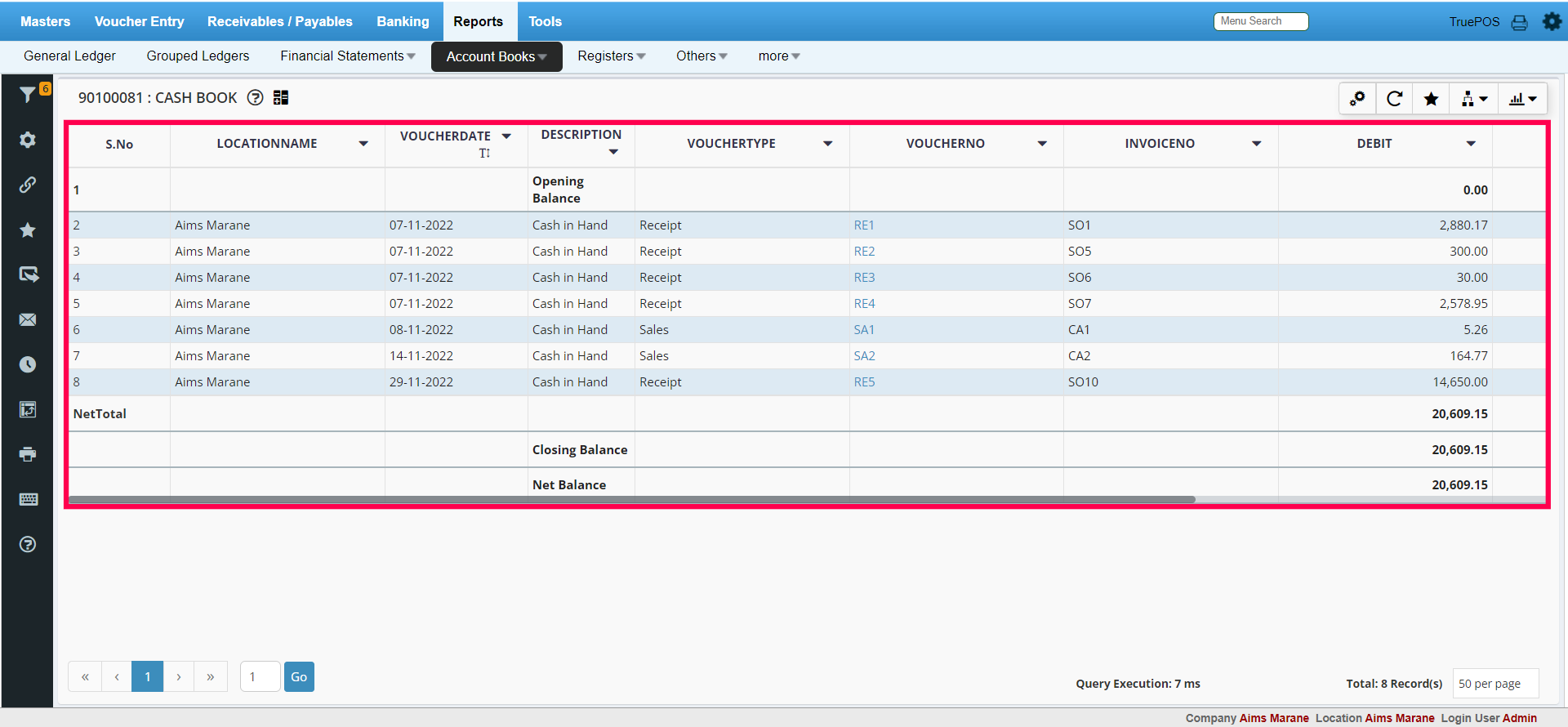Open the chart options dropdown button
Screen dimensions: 1568x727
(x=1522, y=99)
